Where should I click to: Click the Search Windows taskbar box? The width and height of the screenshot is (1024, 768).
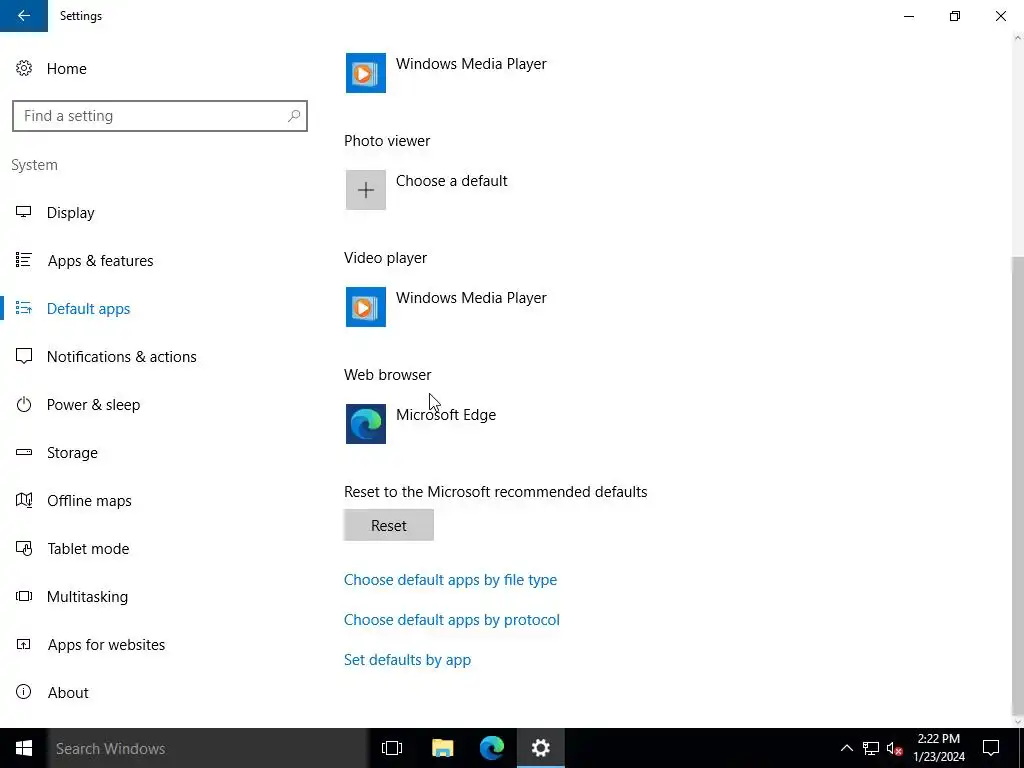tap(208, 748)
